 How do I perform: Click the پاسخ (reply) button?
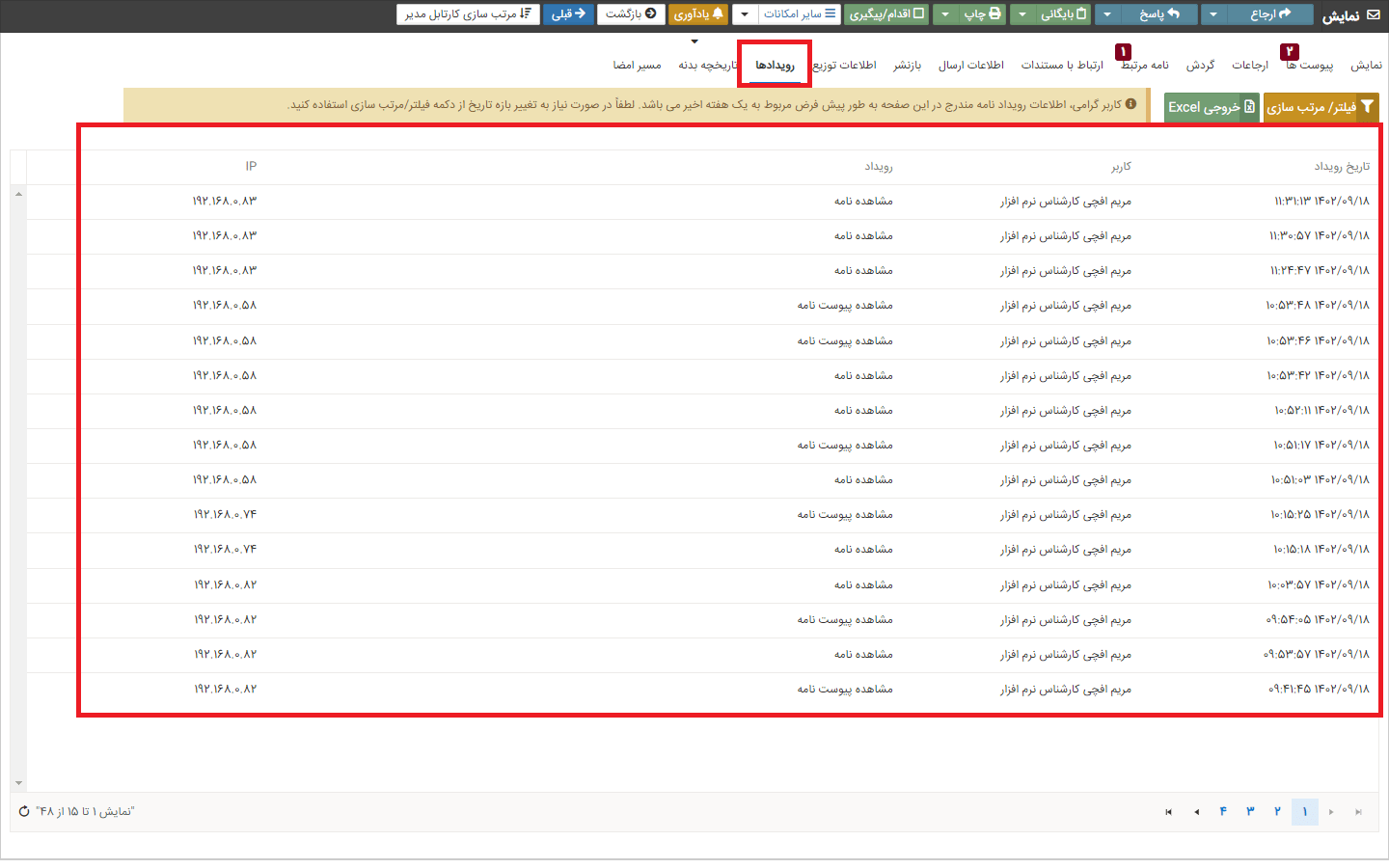[x=1158, y=14]
